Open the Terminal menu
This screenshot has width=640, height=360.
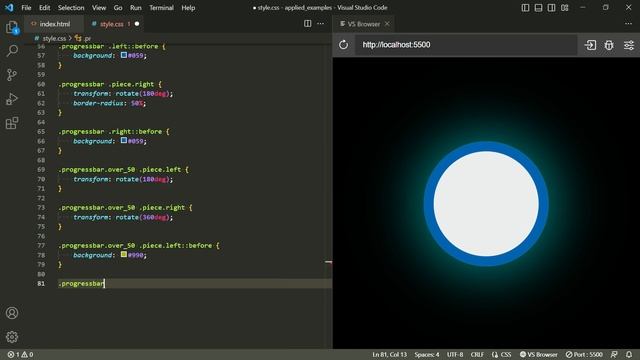click(161, 8)
